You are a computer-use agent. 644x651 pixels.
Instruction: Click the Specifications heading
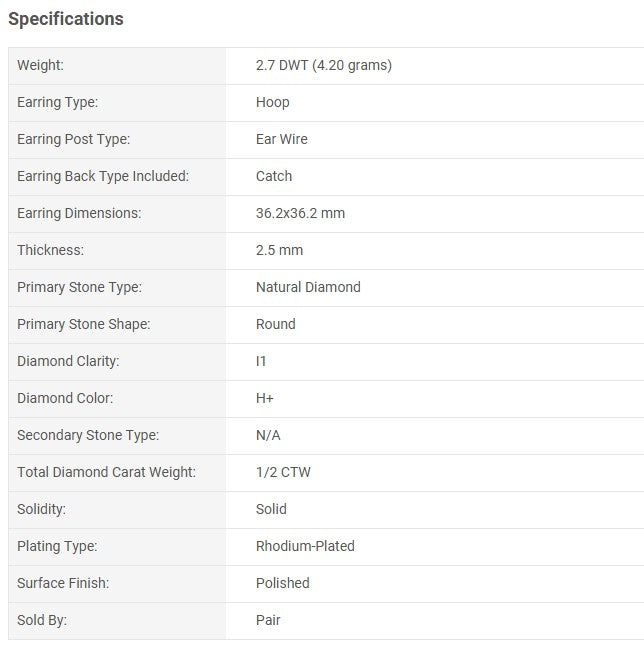(x=66, y=19)
